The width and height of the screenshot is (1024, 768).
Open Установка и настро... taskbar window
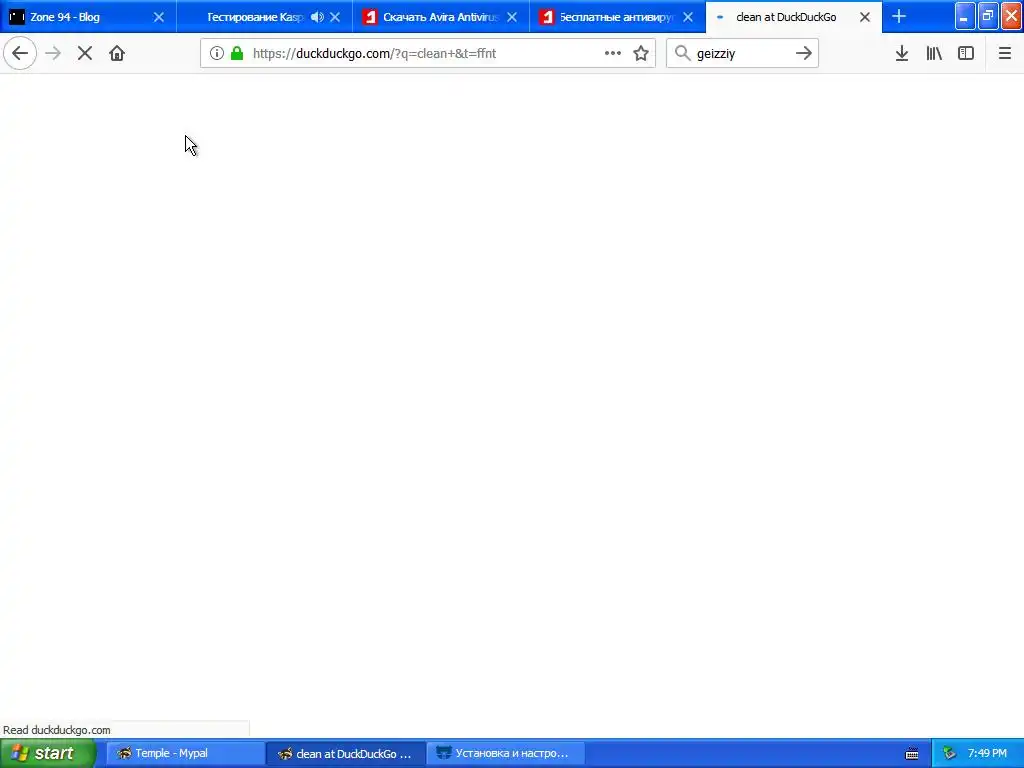pyautogui.click(x=506, y=753)
